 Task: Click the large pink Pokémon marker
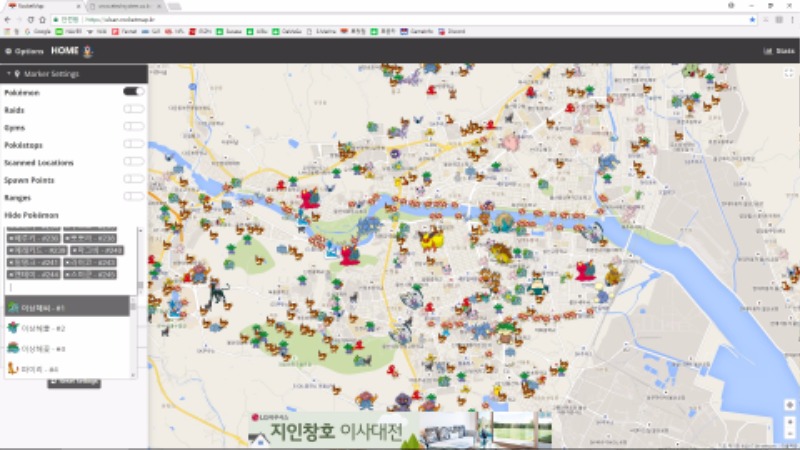click(x=509, y=142)
